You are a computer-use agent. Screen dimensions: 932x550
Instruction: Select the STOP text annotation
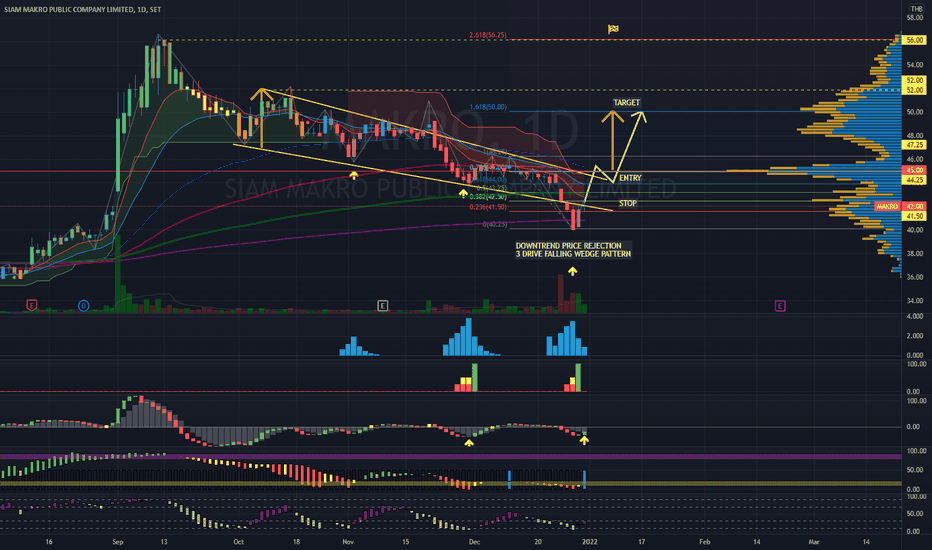click(x=628, y=203)
